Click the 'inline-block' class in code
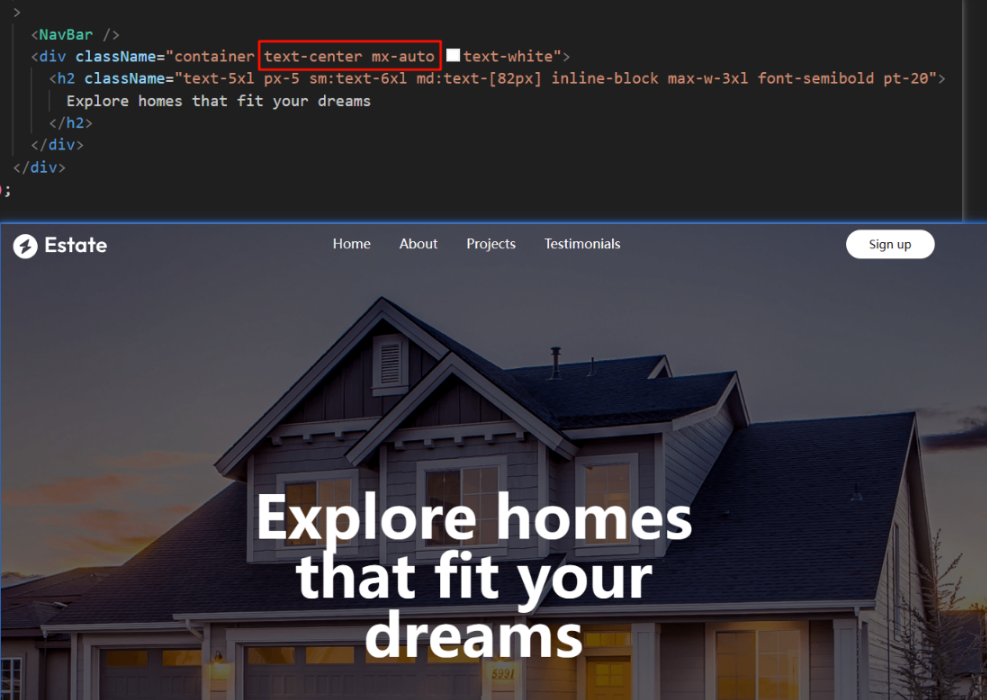 (x=605, y=79)
